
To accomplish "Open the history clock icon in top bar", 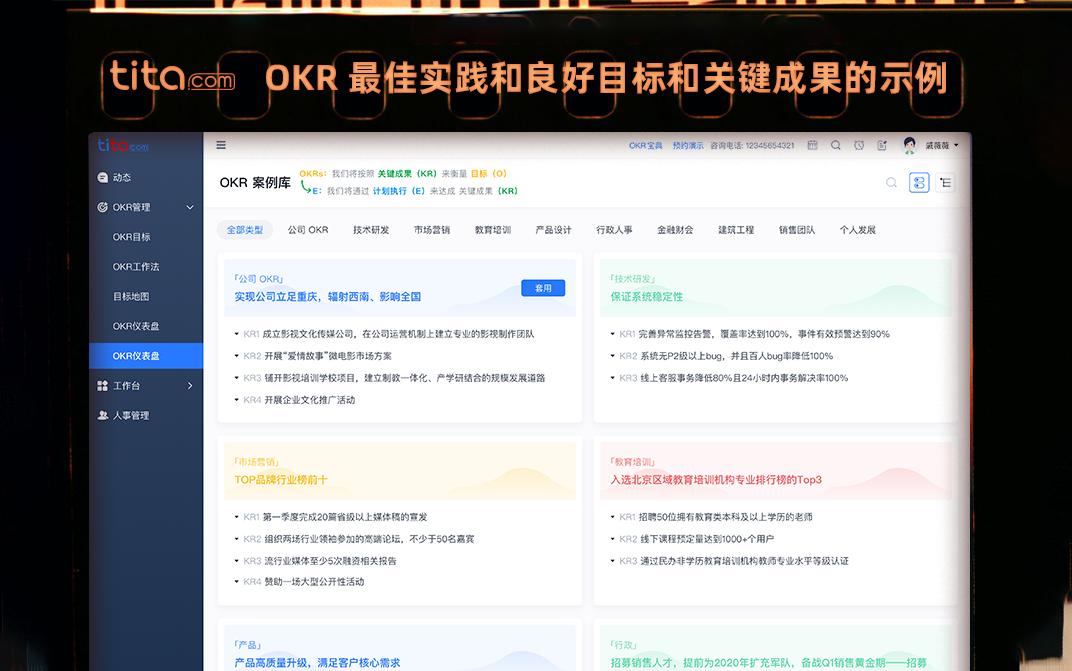I will (x=858, y=145).
